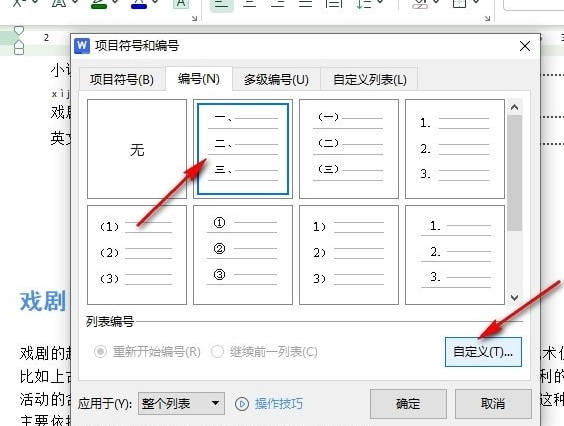Open the 应用于(Y) 整个列表 dropdown
Viewport: 564px width, 426px height.
click(x=181, y=403)
